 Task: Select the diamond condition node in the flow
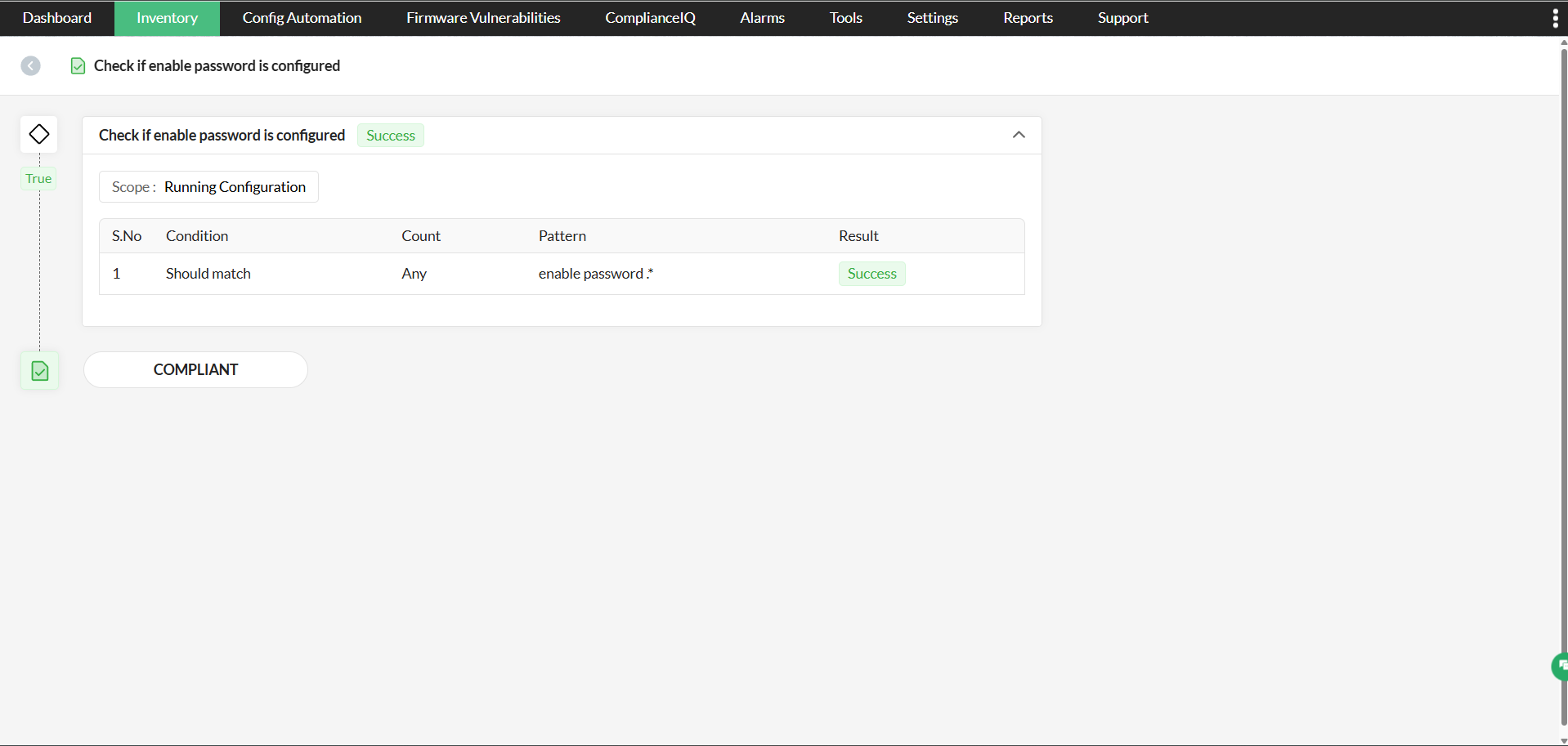click(x=38, y=133)
